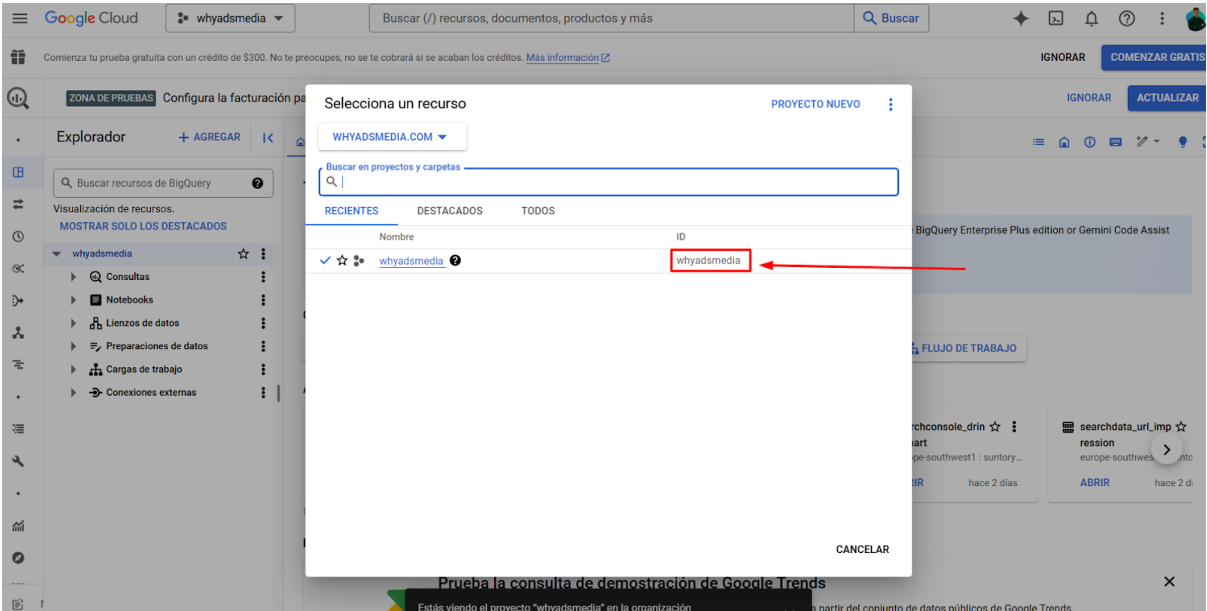Click the Gemini sparkle icon

1021,18
